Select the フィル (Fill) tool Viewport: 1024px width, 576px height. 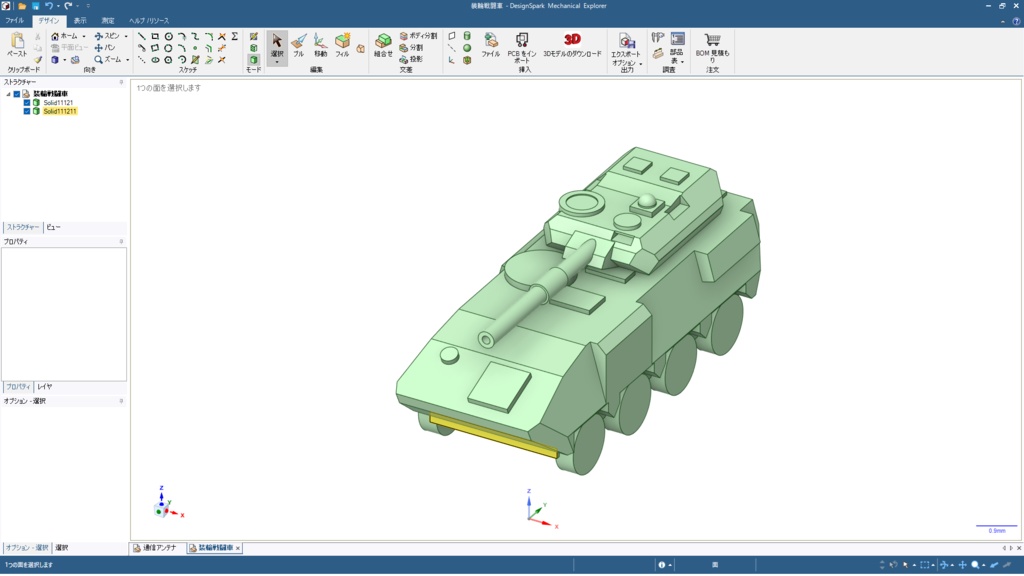(342, 44)
